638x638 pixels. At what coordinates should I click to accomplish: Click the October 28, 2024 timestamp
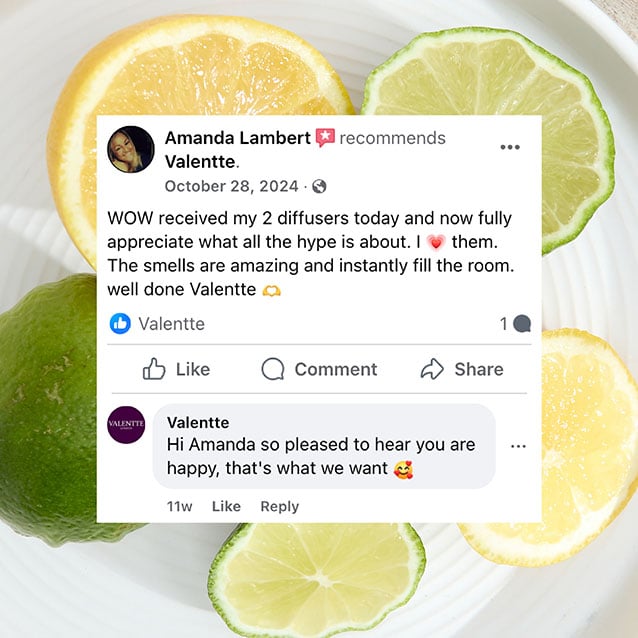(232, 186)
